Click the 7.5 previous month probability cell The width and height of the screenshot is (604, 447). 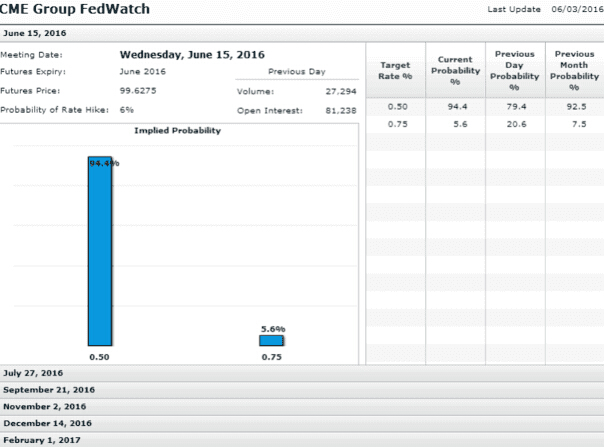click(x=574, y=124)
